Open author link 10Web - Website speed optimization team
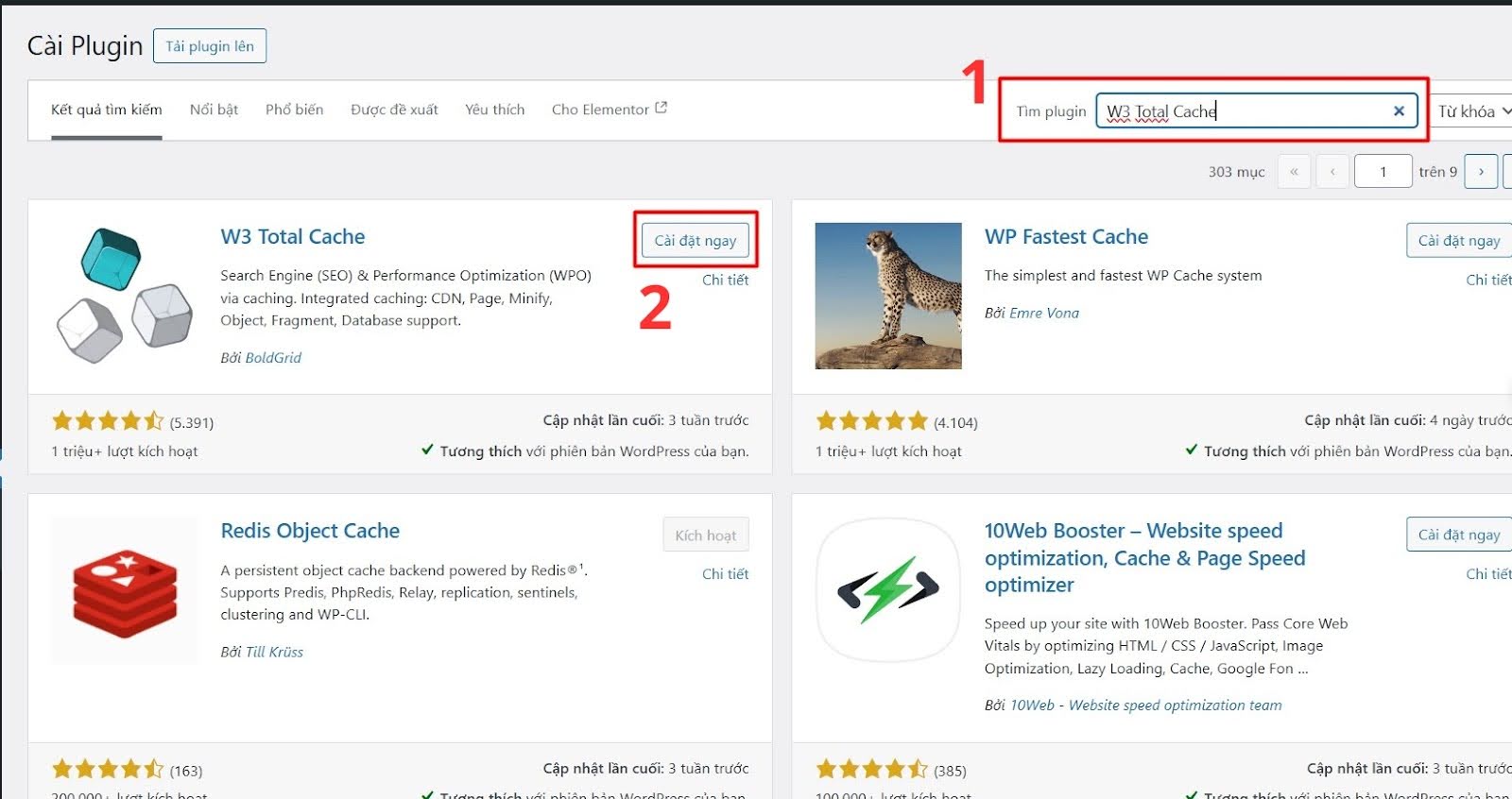The width and height of the screenshot is (1512, 799). (1146, 705)
